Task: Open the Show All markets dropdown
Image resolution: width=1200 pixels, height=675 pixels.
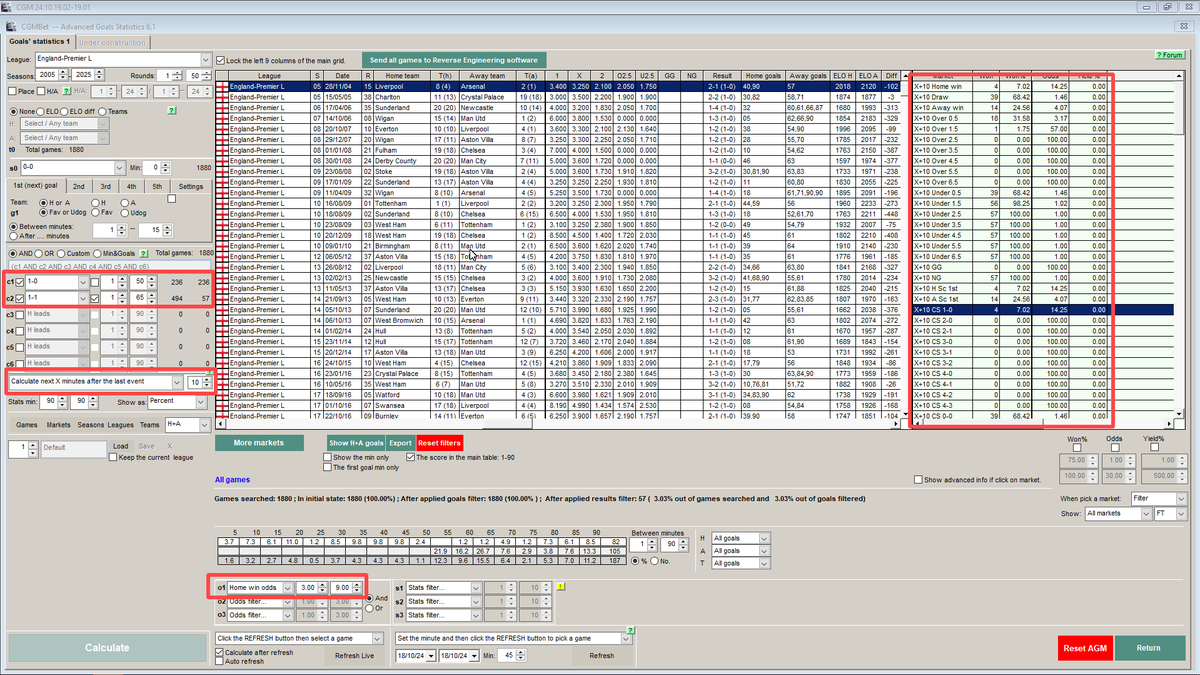Action: (x=1145, y=513)
